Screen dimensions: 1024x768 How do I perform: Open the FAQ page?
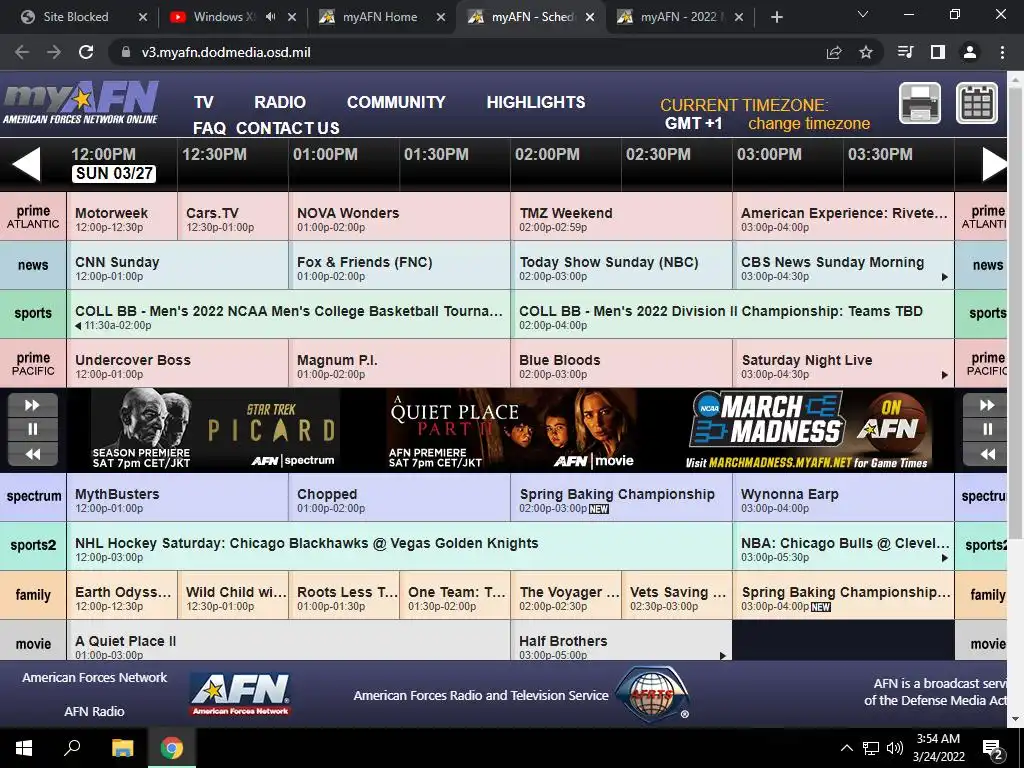click(x=210, y=128)
